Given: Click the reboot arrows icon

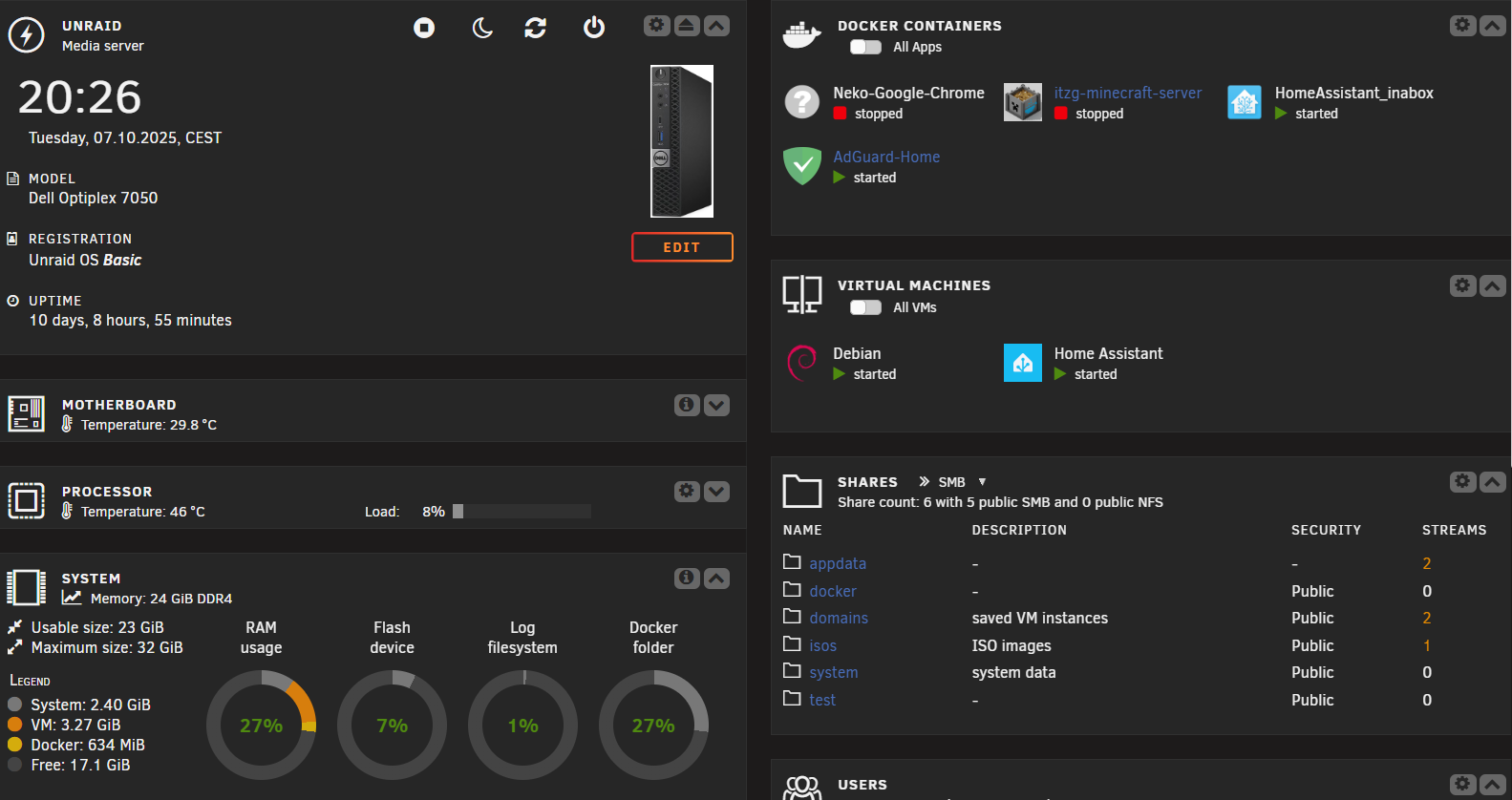Looking at the screenshot, I should pos(535,28).
